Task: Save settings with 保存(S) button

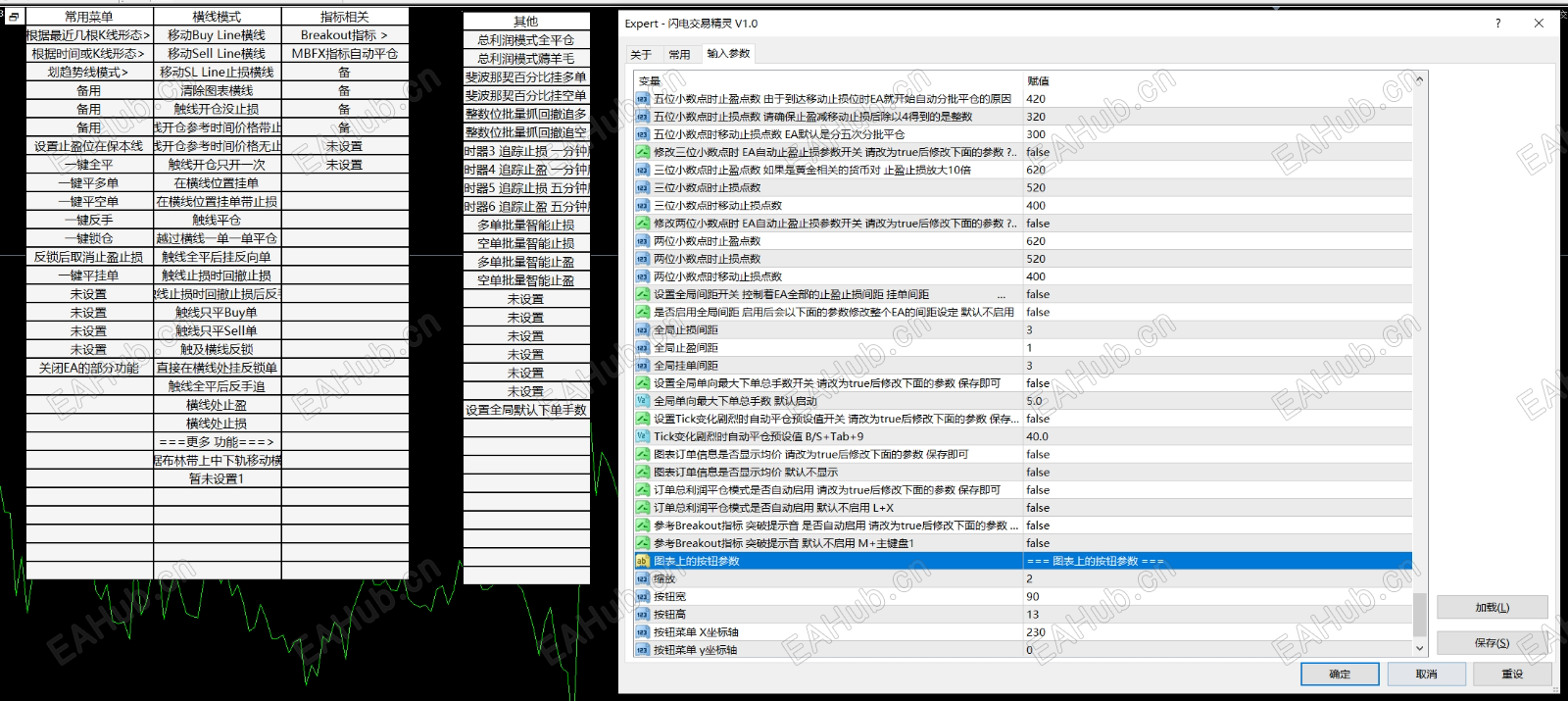Action: coord(1493,643)
